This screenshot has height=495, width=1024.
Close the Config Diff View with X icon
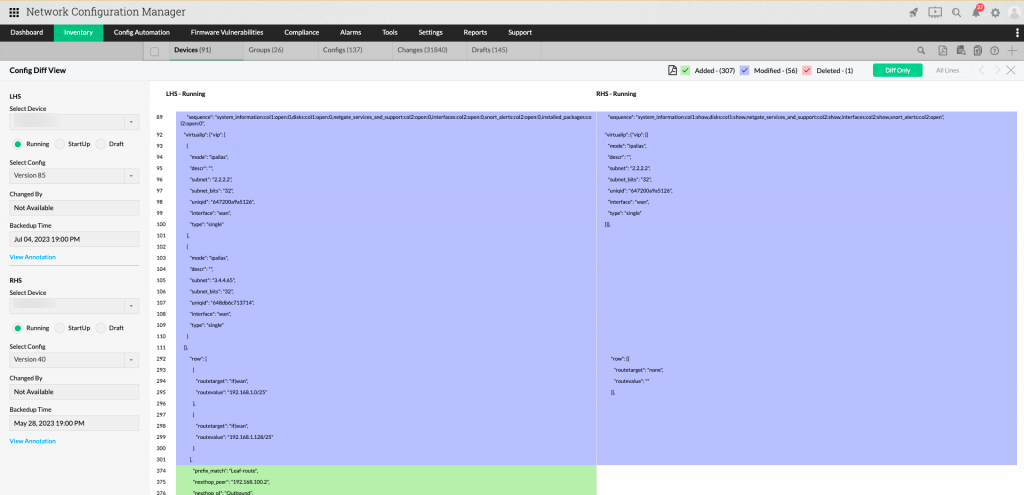[x=1011, y=70]
